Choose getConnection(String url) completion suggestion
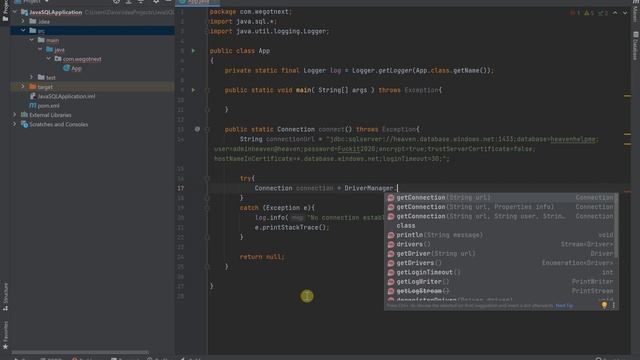The image size is (640, 360). [500, 198]
